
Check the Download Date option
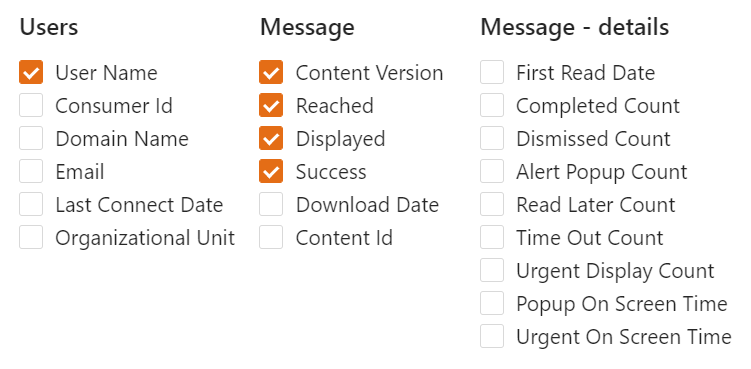pyautogui.click(x=271, y=205)
